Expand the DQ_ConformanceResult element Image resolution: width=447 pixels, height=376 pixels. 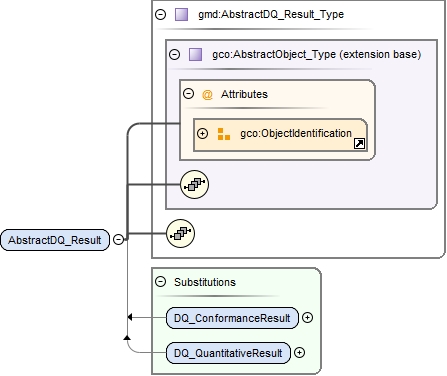click(x=307, y=318)
